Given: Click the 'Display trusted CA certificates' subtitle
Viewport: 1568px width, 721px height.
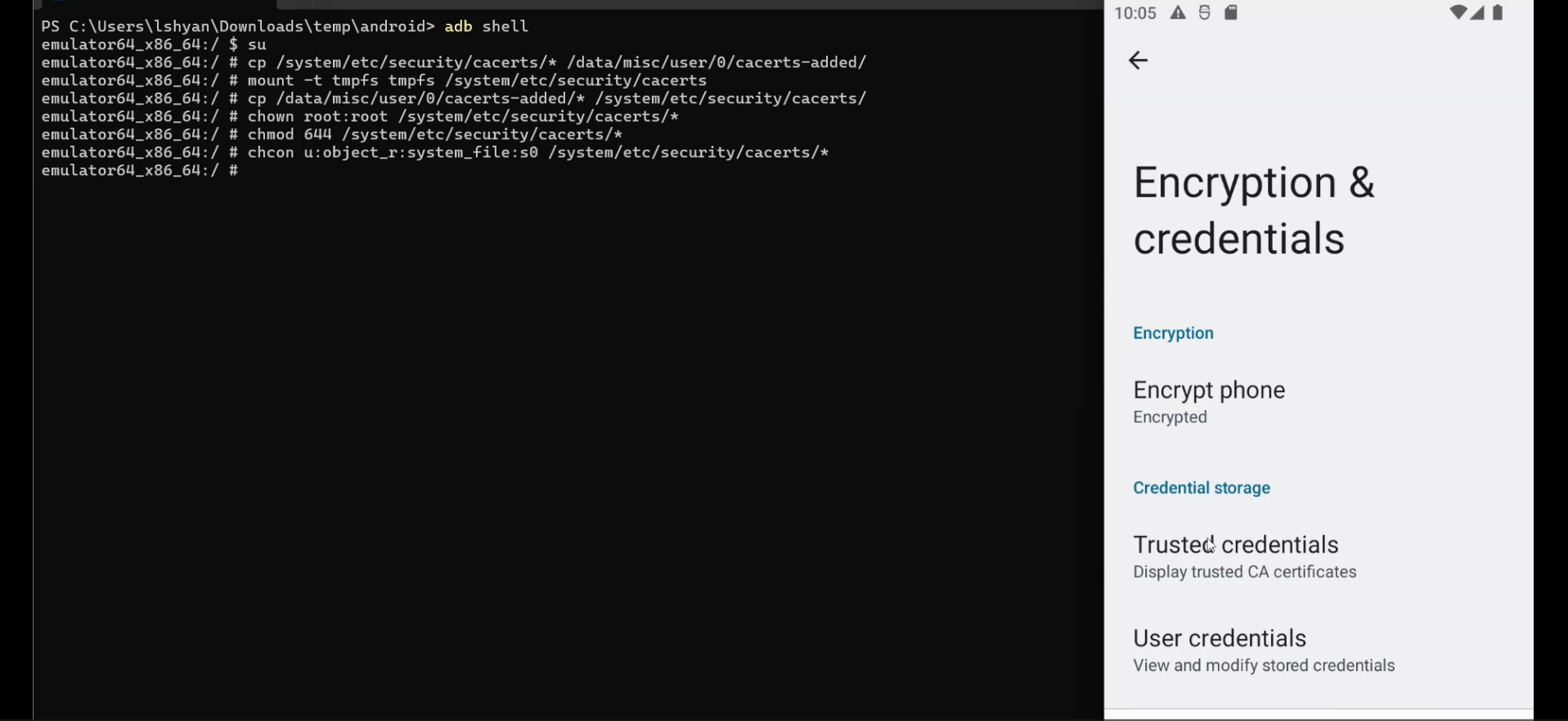Looking at the screenshot, I should (x=1244, y=572).
